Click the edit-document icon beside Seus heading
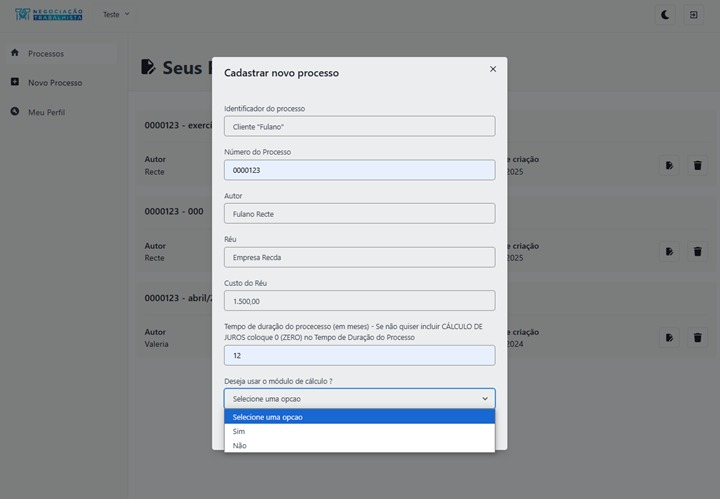 [148, 67]
